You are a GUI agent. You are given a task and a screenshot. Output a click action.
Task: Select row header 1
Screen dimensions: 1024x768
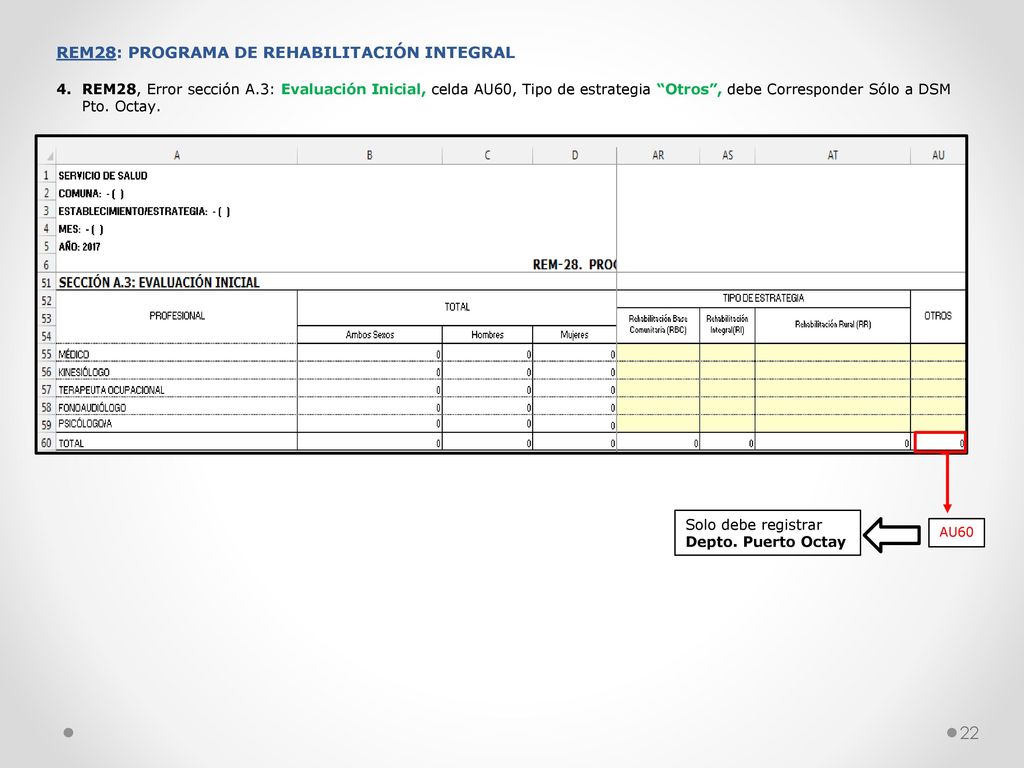click(x=46, y=176)
